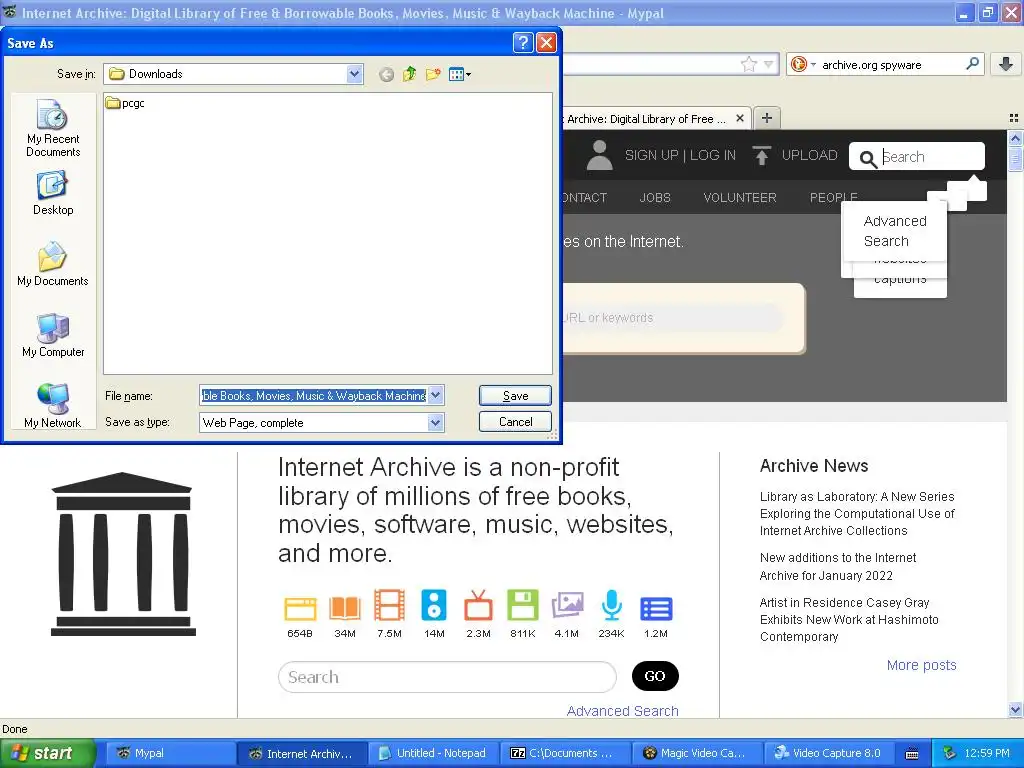This screenshot has width=1024, height=768.
Task: Click the Save As help question mark
Action: 522,43
